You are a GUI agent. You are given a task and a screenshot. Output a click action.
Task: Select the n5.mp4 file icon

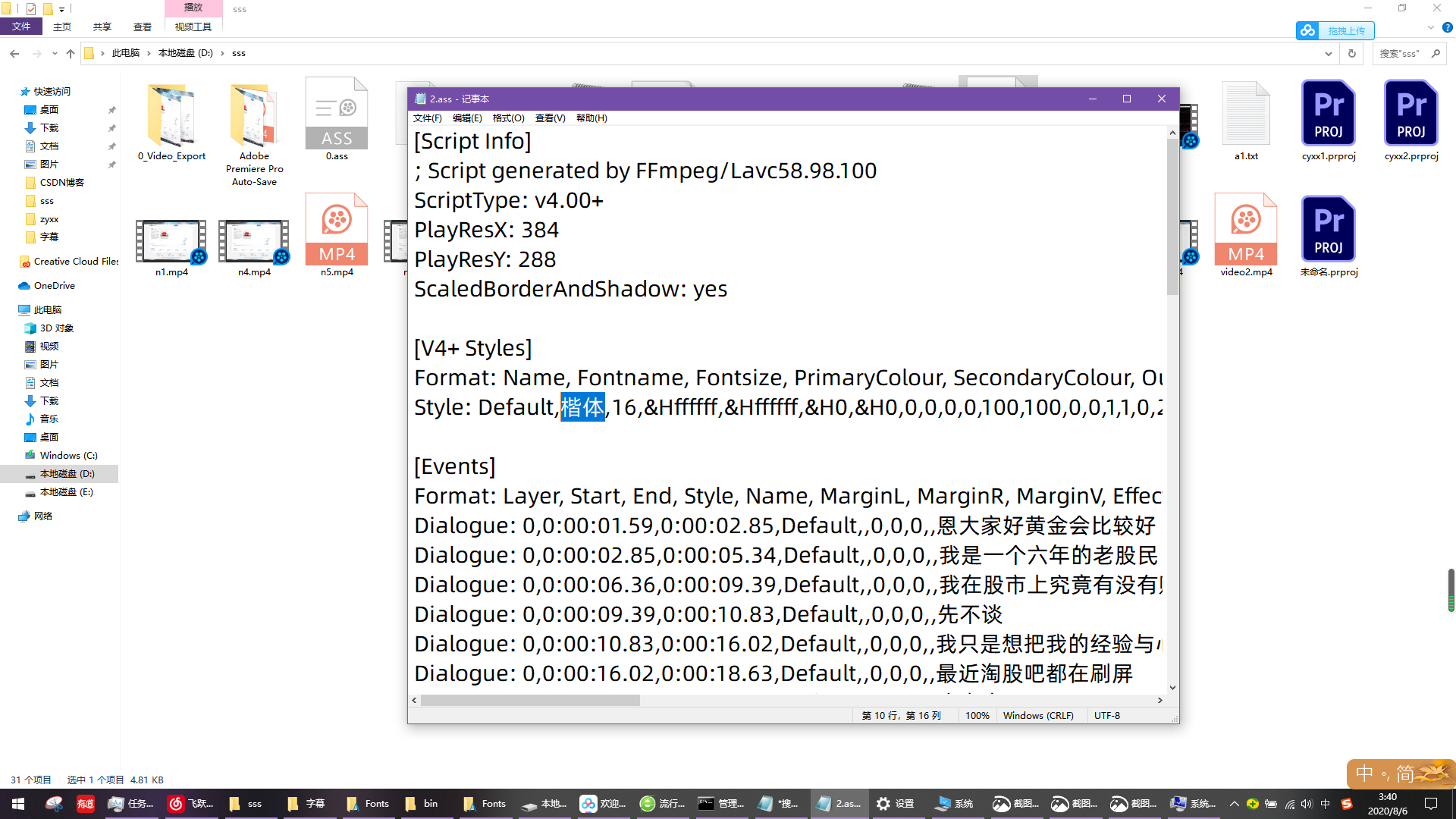(x=337, y=229)
